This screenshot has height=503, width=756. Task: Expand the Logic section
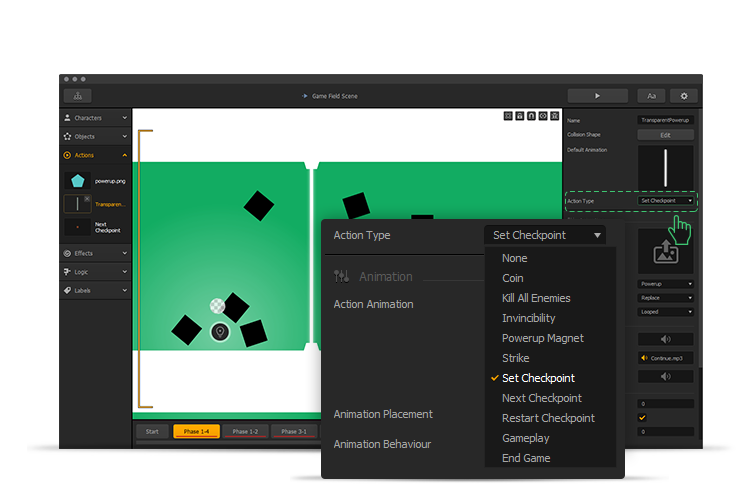coord(124,272)
